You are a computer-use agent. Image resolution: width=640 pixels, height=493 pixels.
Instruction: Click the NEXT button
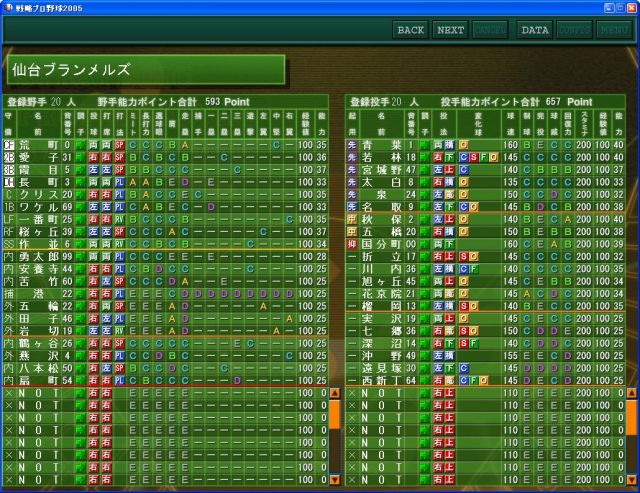tap(450, 30)
